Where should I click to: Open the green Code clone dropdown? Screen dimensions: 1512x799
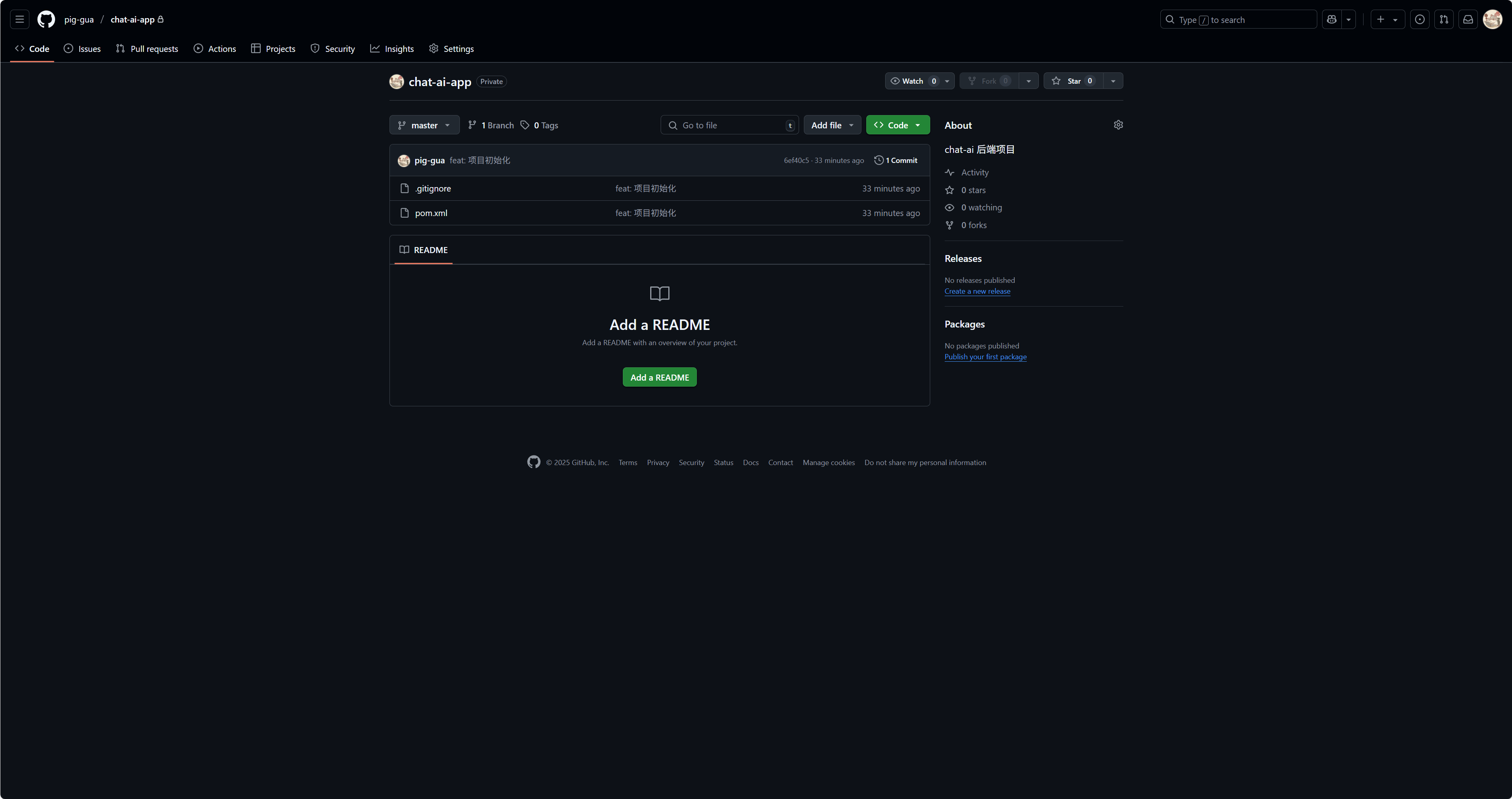[x=898, y=125]
